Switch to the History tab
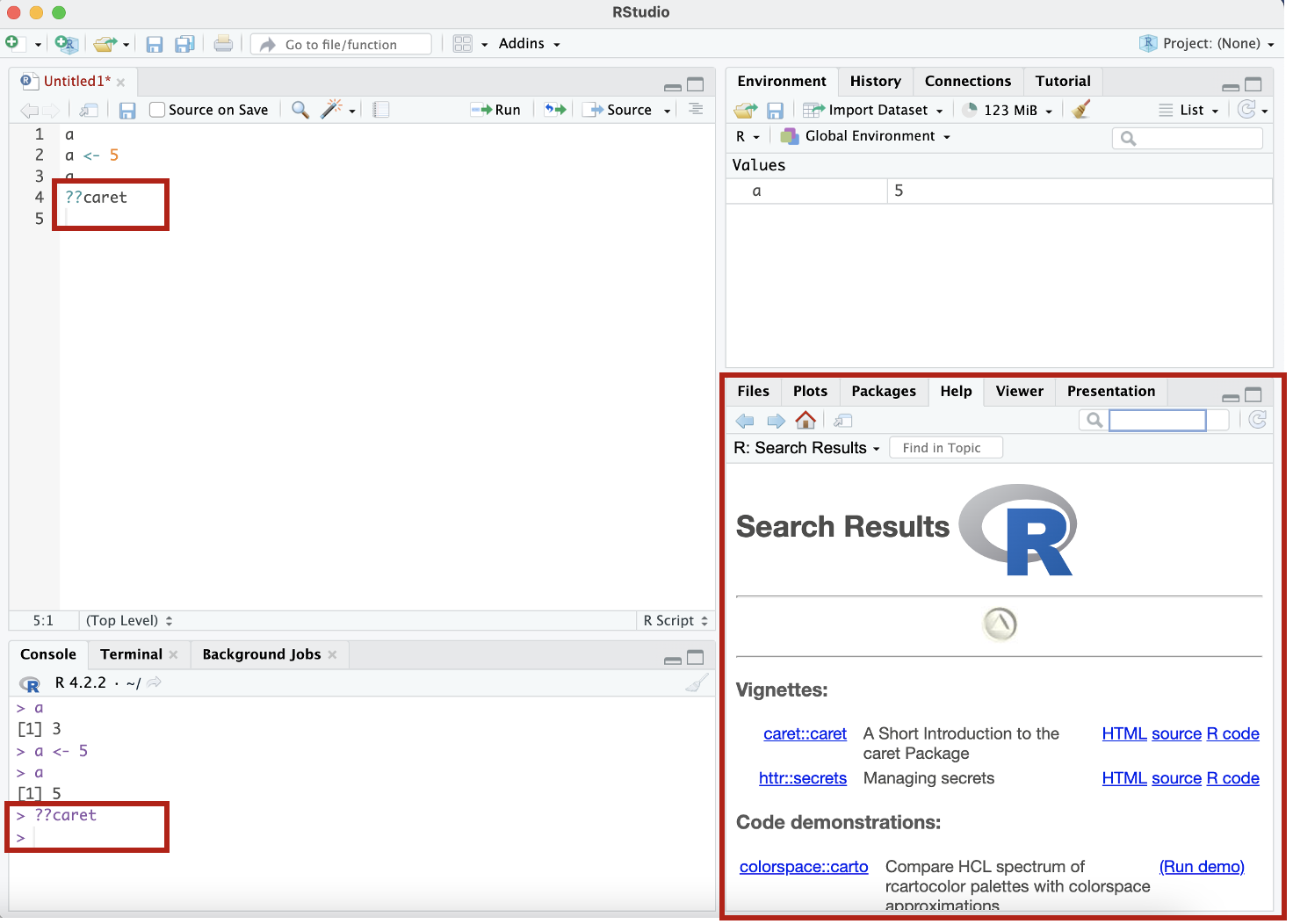Viewport: 1293px width, 924px height. click(x=875, y=81)
